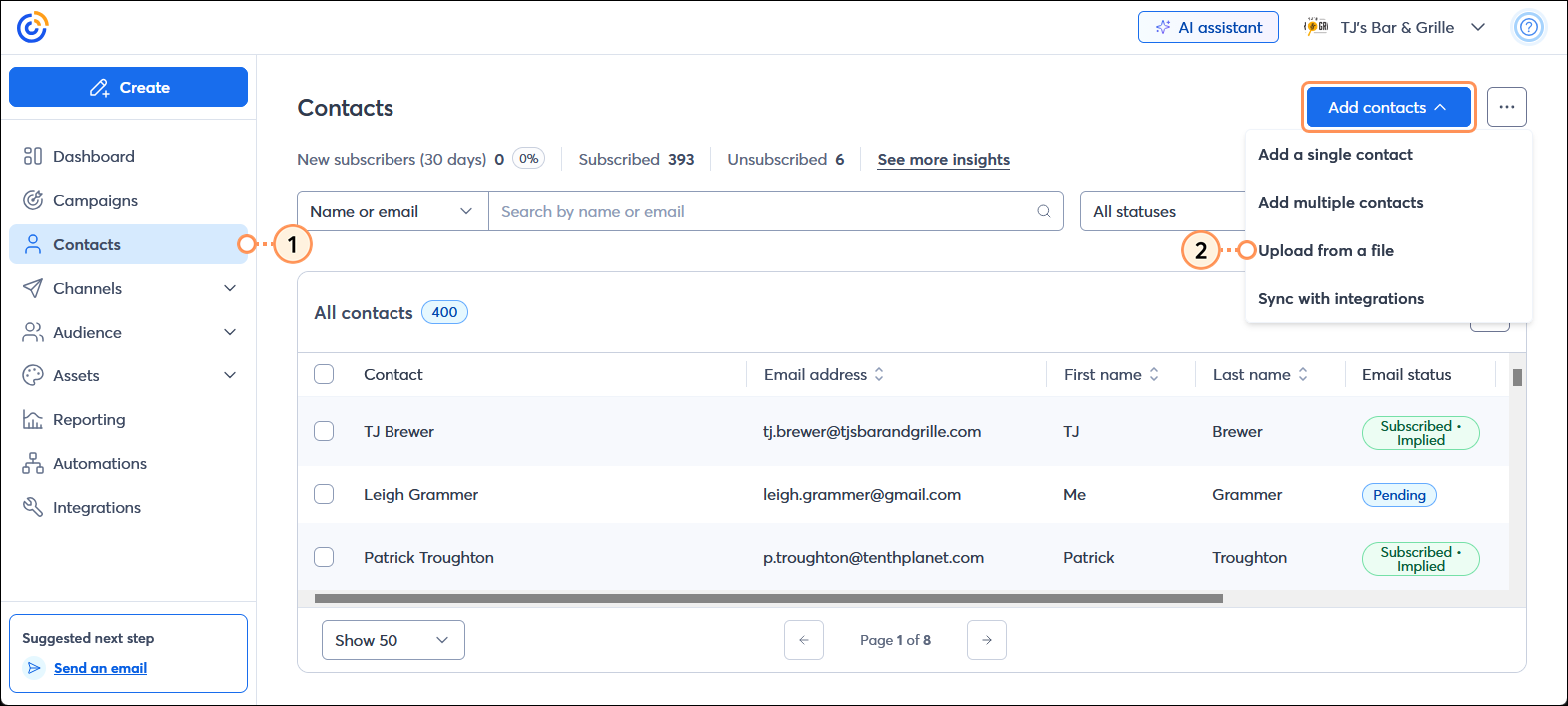Follow the Send an email link
Image resolution: width=1568 pixels, height=706 pixels.
pyautogui.click(x=100, y=668)
